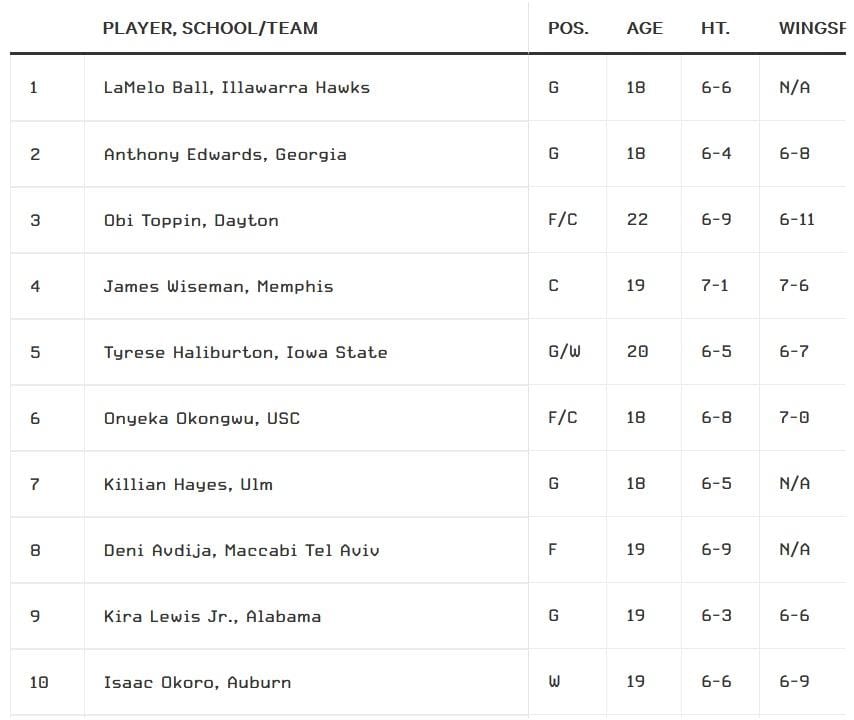This screenshot has height=720, width=854.
Task: Click the POS. column header
Action: coord(568,28)
